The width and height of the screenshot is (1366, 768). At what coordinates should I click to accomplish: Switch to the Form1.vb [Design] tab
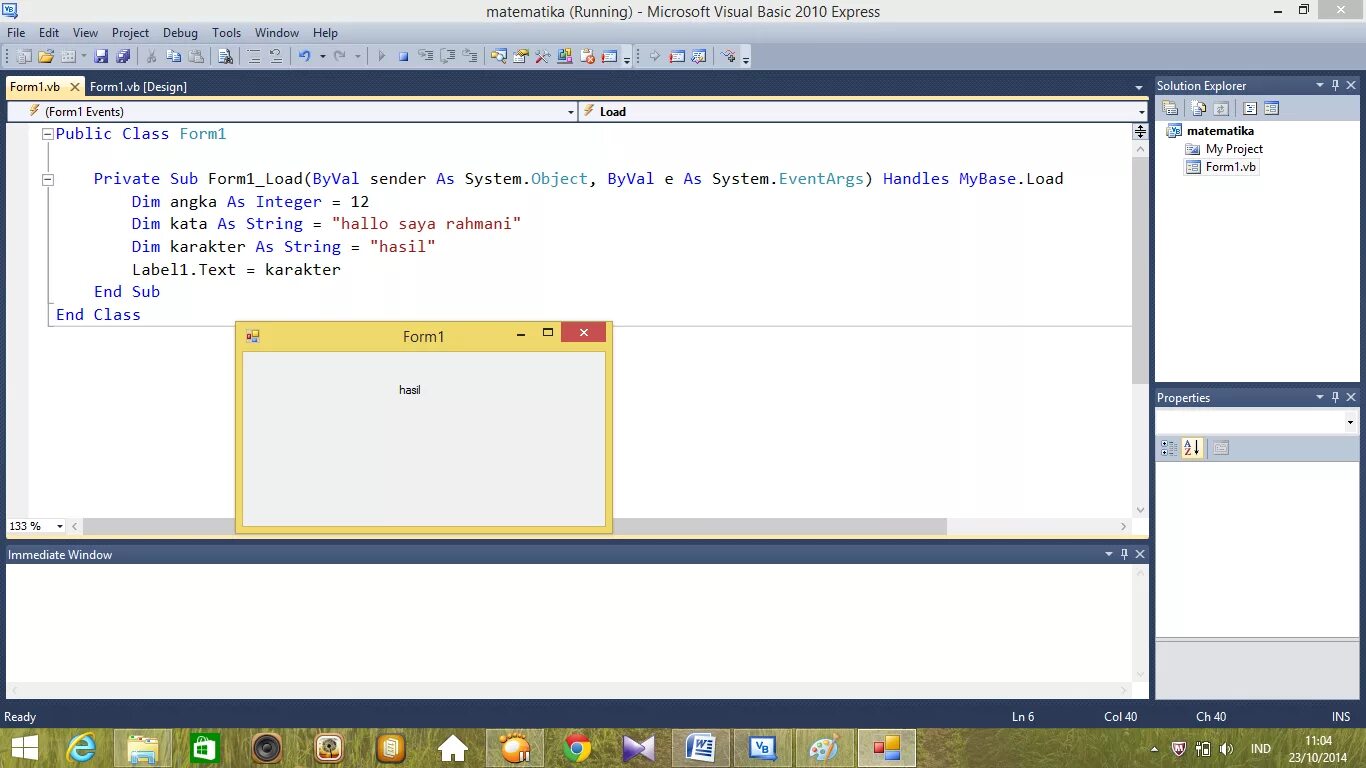pyautogui.click(x=138, y=87)
